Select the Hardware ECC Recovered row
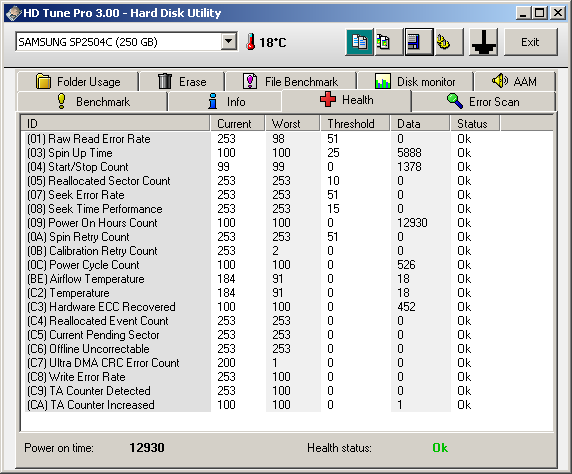Screen dimensions: 572x474 [287, 307]
